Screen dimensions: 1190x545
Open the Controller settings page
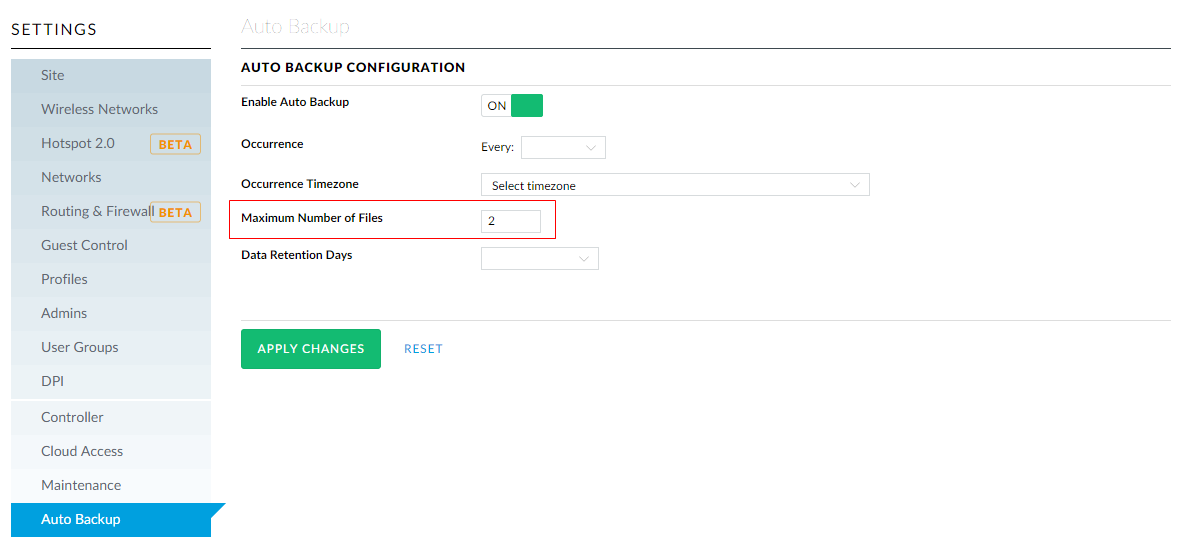coord(72,418)
